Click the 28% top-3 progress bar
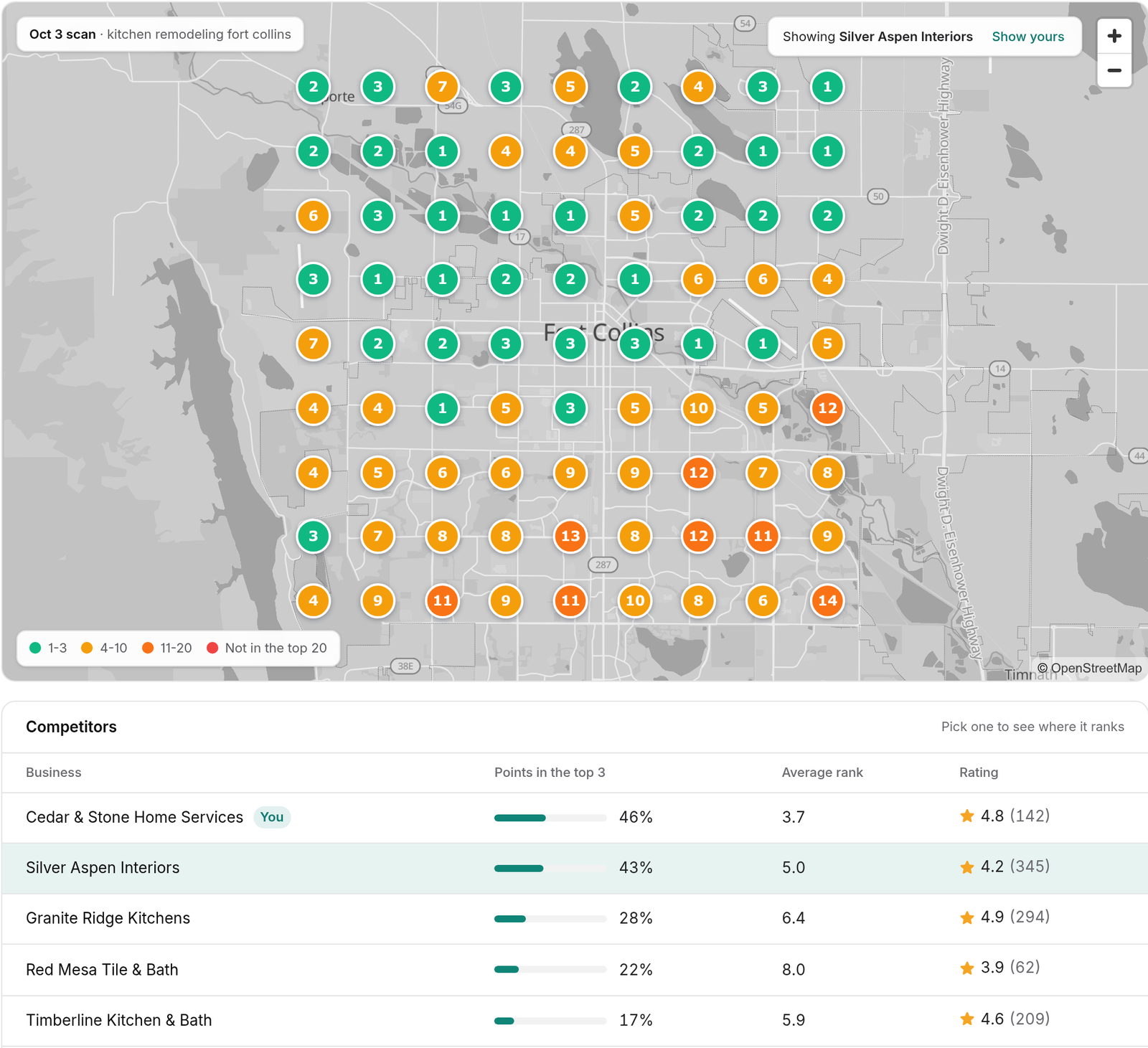 tap(550, 919)
